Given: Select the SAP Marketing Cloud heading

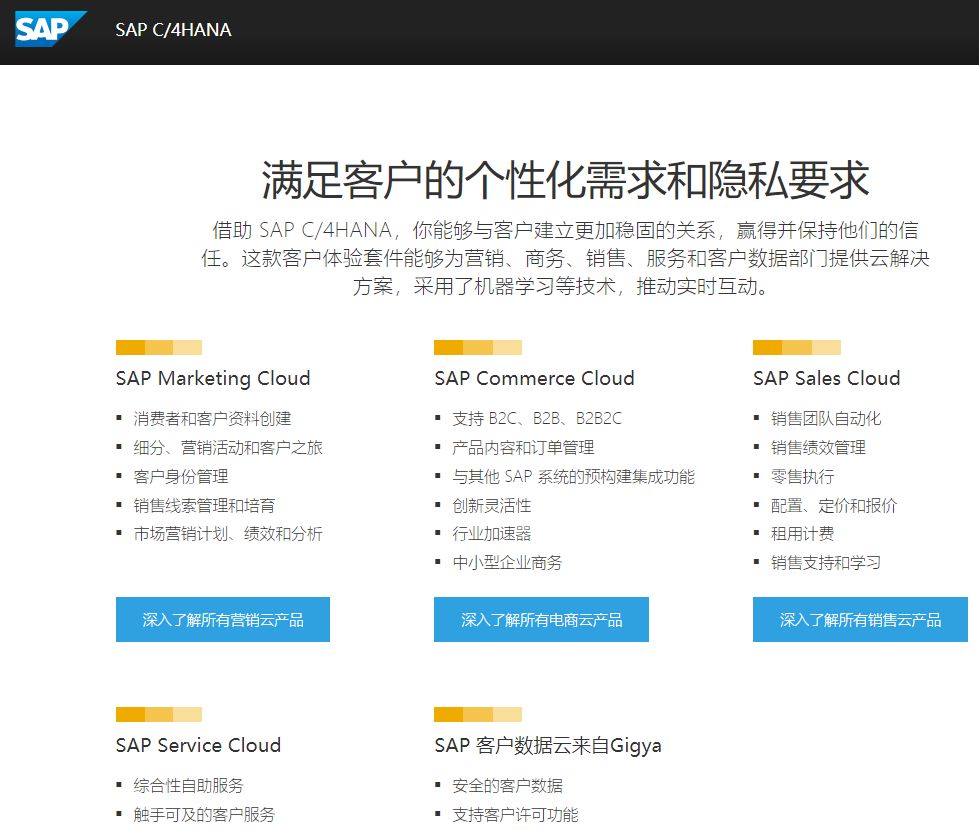Looking at the screenshot, I should coord(213,378).
